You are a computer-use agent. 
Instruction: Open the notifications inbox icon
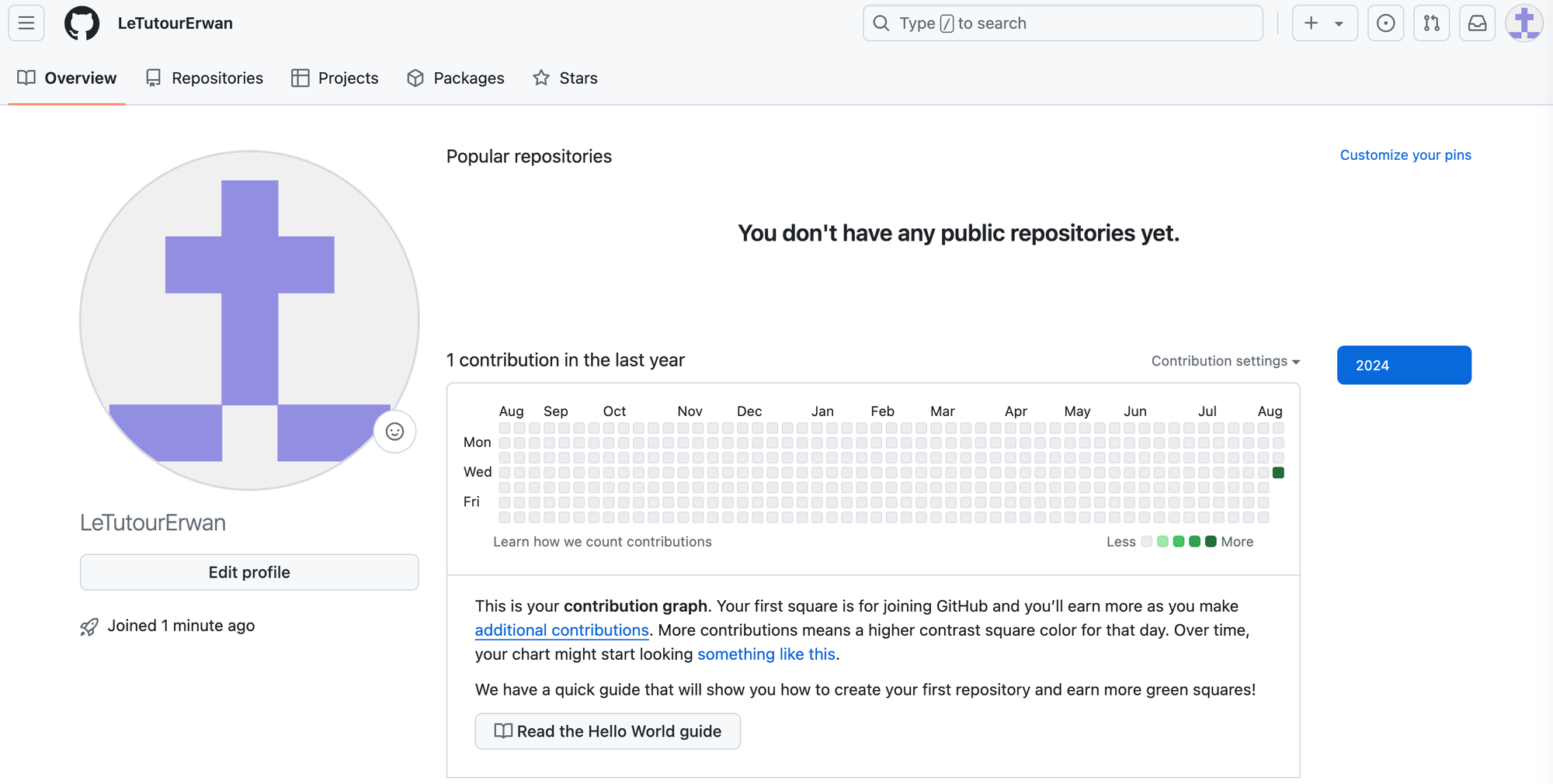(1477, 23)
